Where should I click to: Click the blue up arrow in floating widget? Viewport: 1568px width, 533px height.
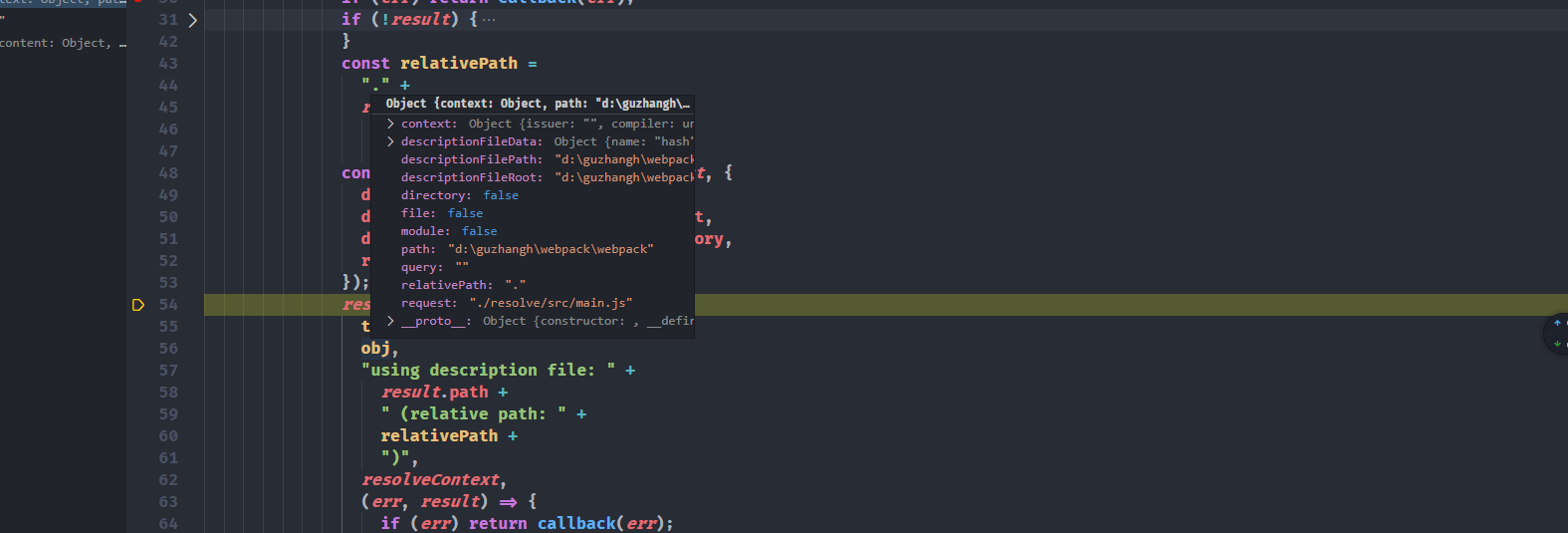1557,323
